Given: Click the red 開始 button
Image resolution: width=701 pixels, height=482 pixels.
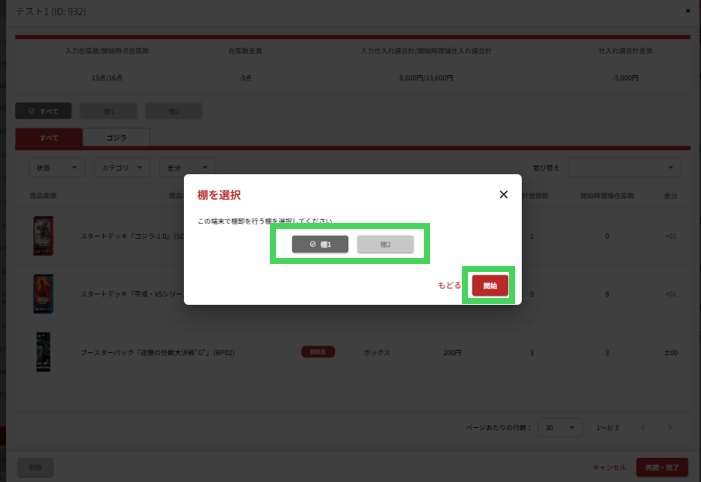Looking at the screenshot, I should pos(490,285).
